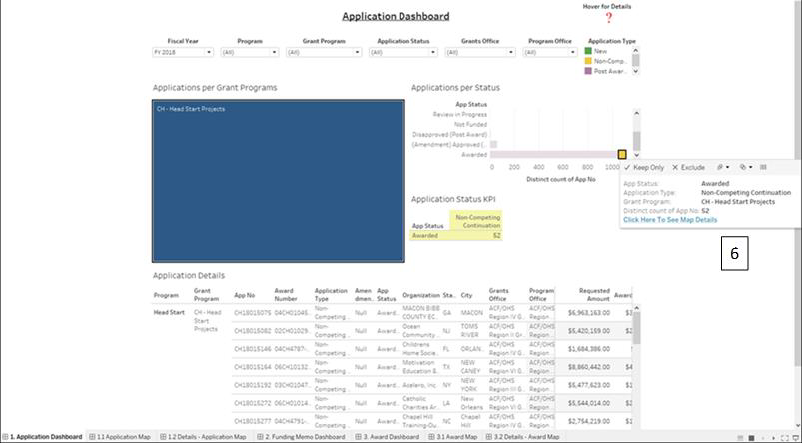
Task: Click the sheet icon on 1.1 Application Map tab
Action: [93, 437]
